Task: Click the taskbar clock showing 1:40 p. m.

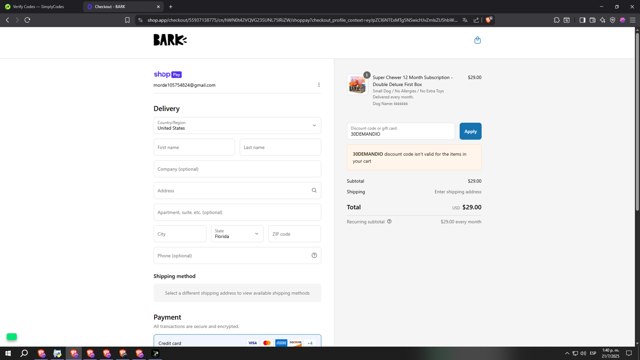Action: pyautogui.click(x=610, y=353)
